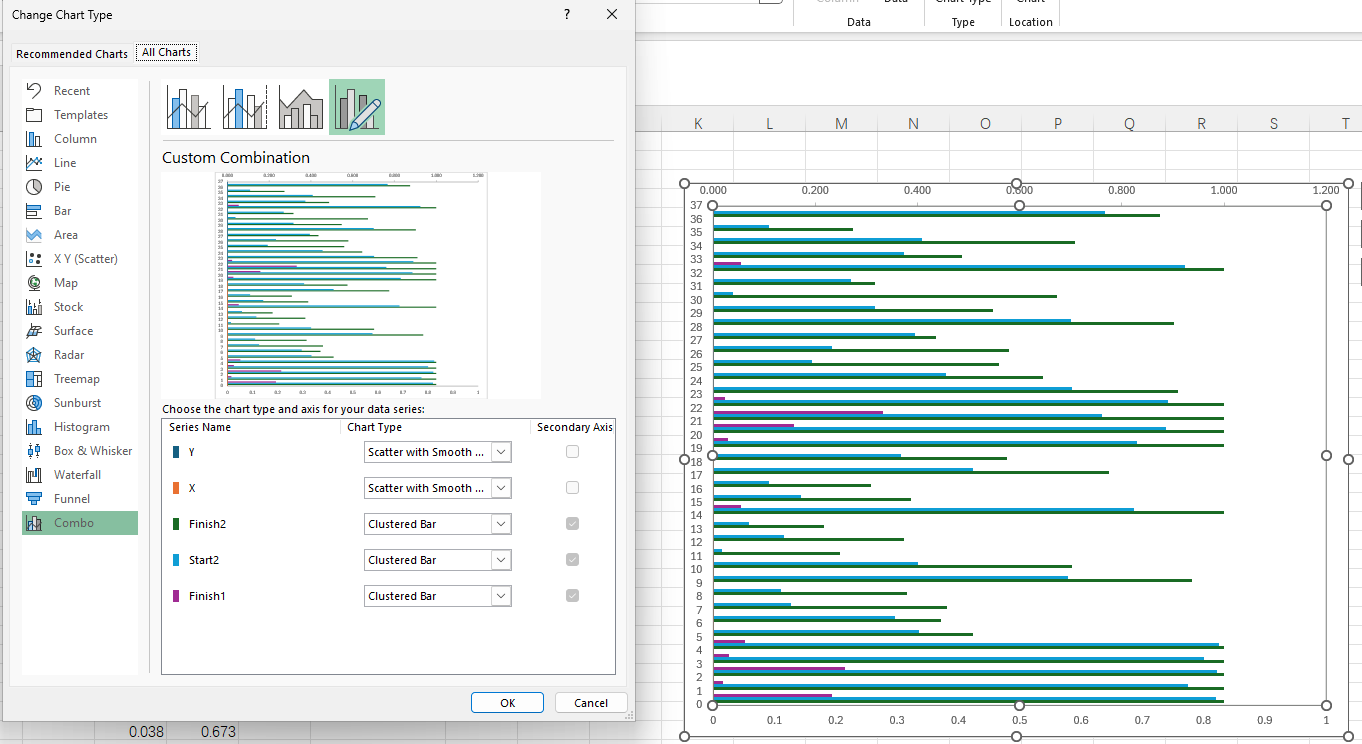Pick the Pie chart category
Screen dimensions: 1362x744
80,187
